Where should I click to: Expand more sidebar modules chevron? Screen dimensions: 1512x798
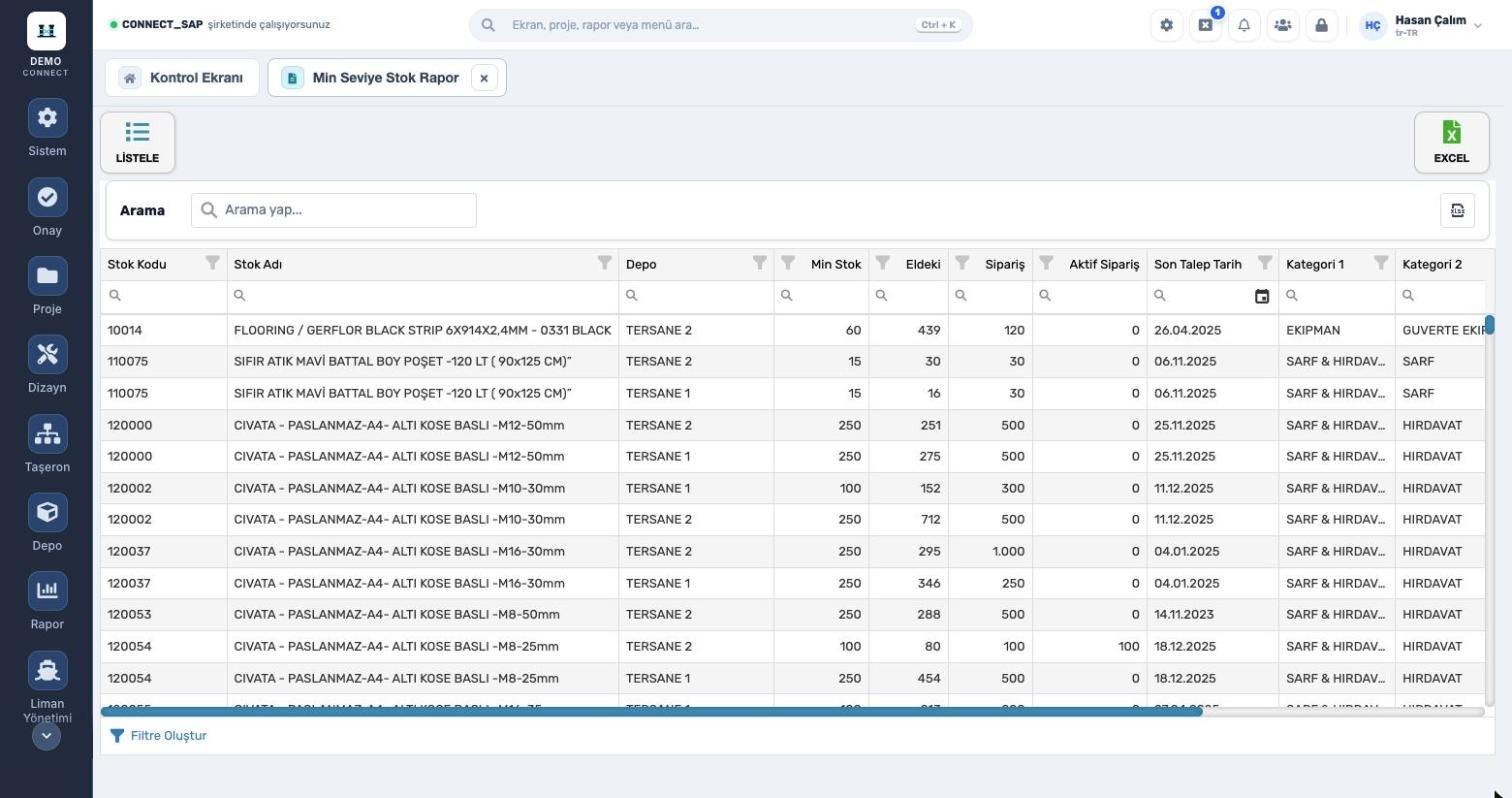(x=46, y=736)
